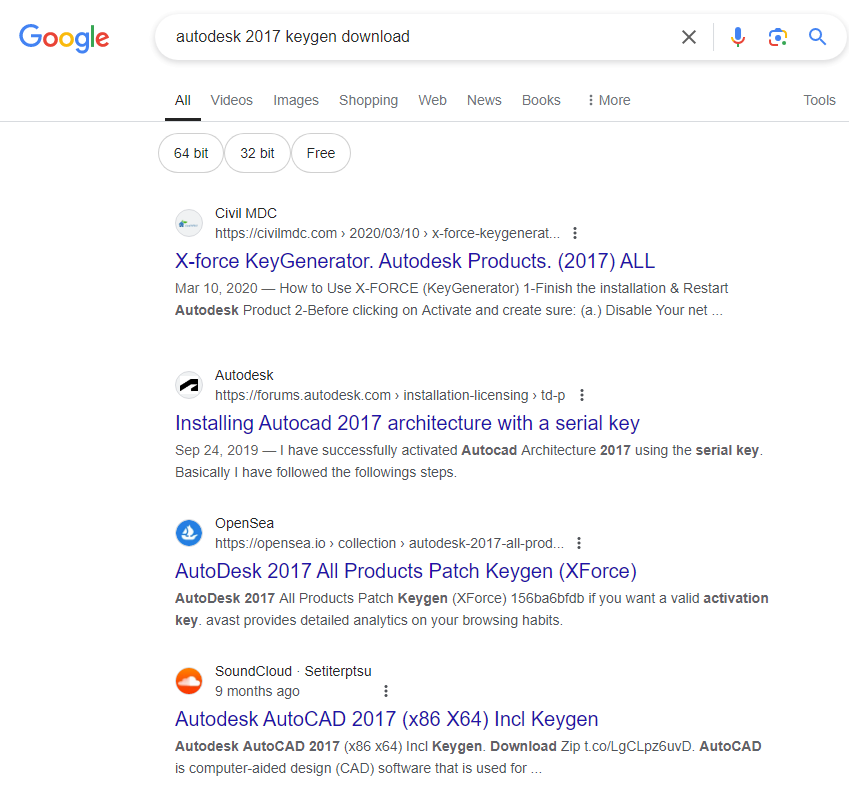Click the blue magnifier search button
The height and width of the screenshot is (793, 849).
(817, 37)
